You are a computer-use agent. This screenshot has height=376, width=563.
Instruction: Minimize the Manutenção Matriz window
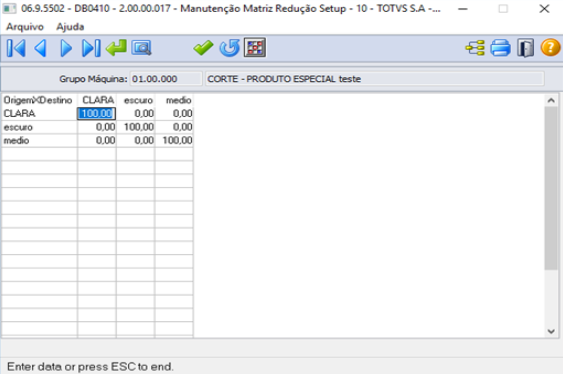click(463, 9)
